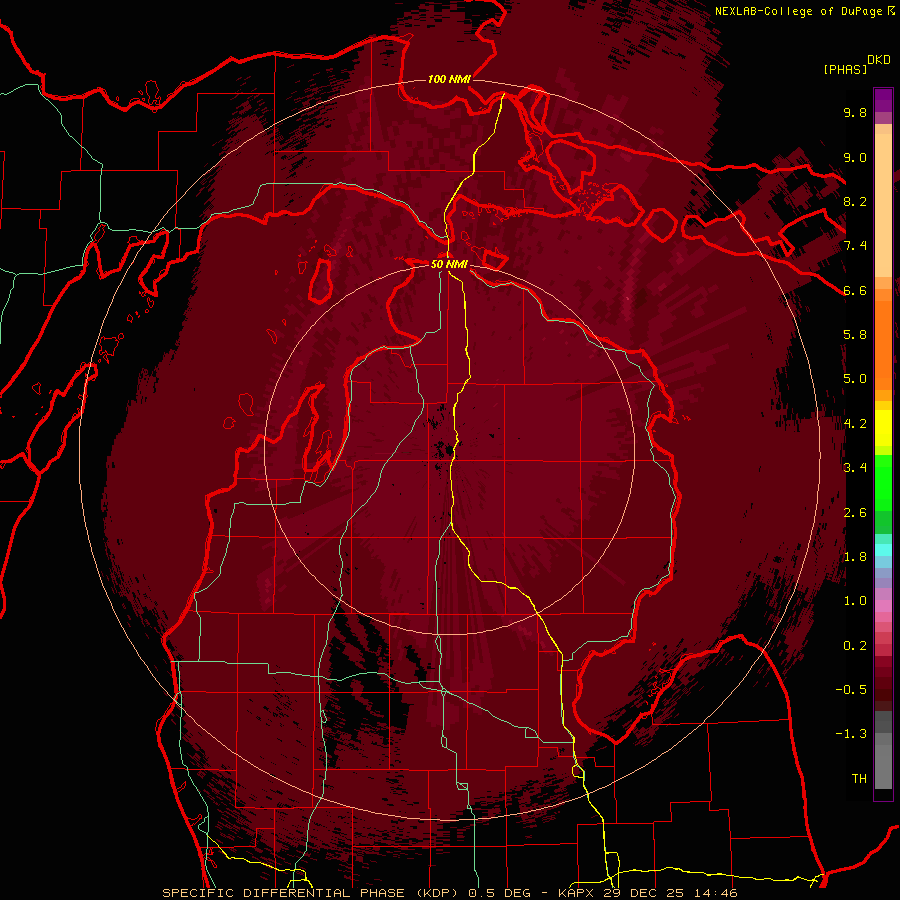Click the NEXLAB-College of DuPage label
900x900 pixels.
(798, 11)
